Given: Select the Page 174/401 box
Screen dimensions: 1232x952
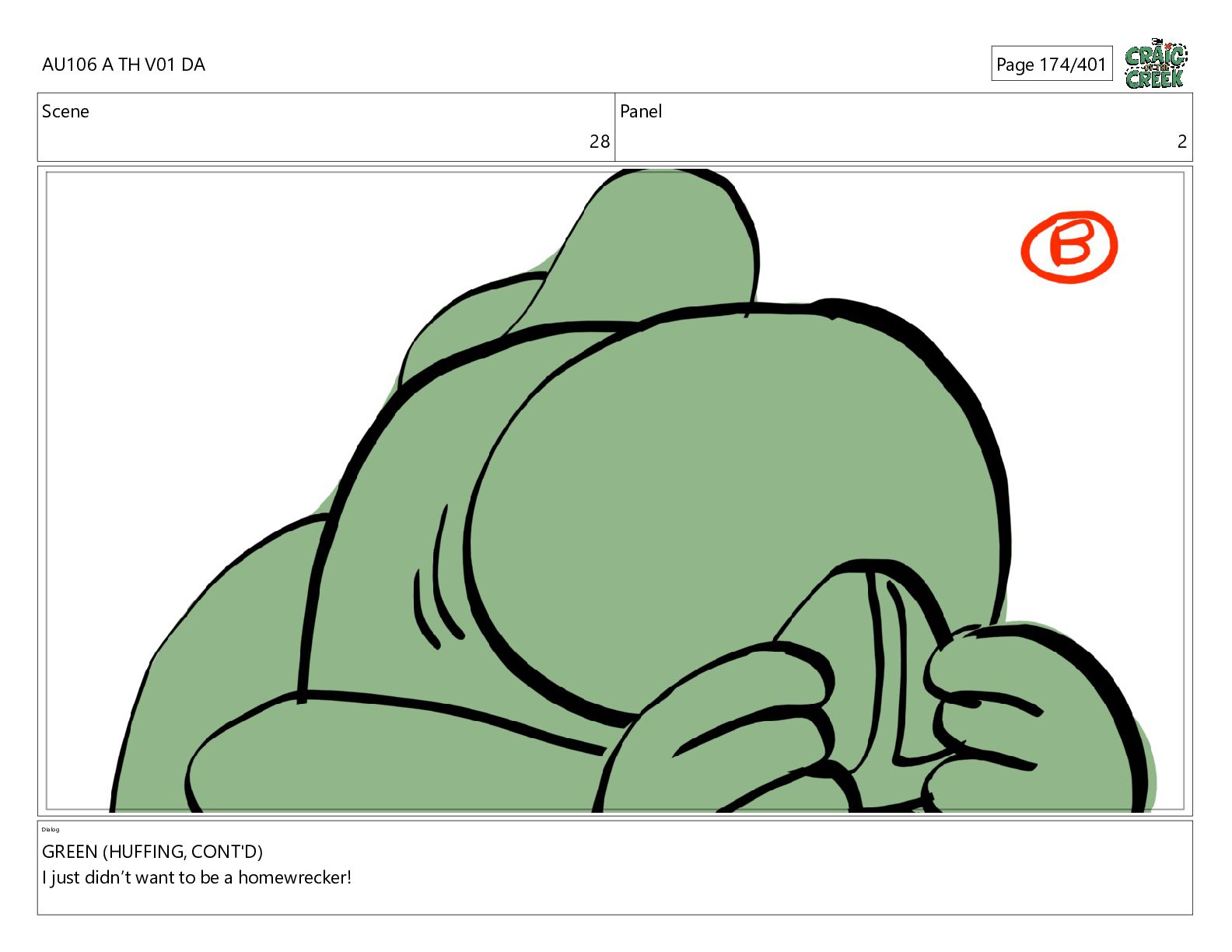Looking at the screenshot, I should pos(1052,64).
